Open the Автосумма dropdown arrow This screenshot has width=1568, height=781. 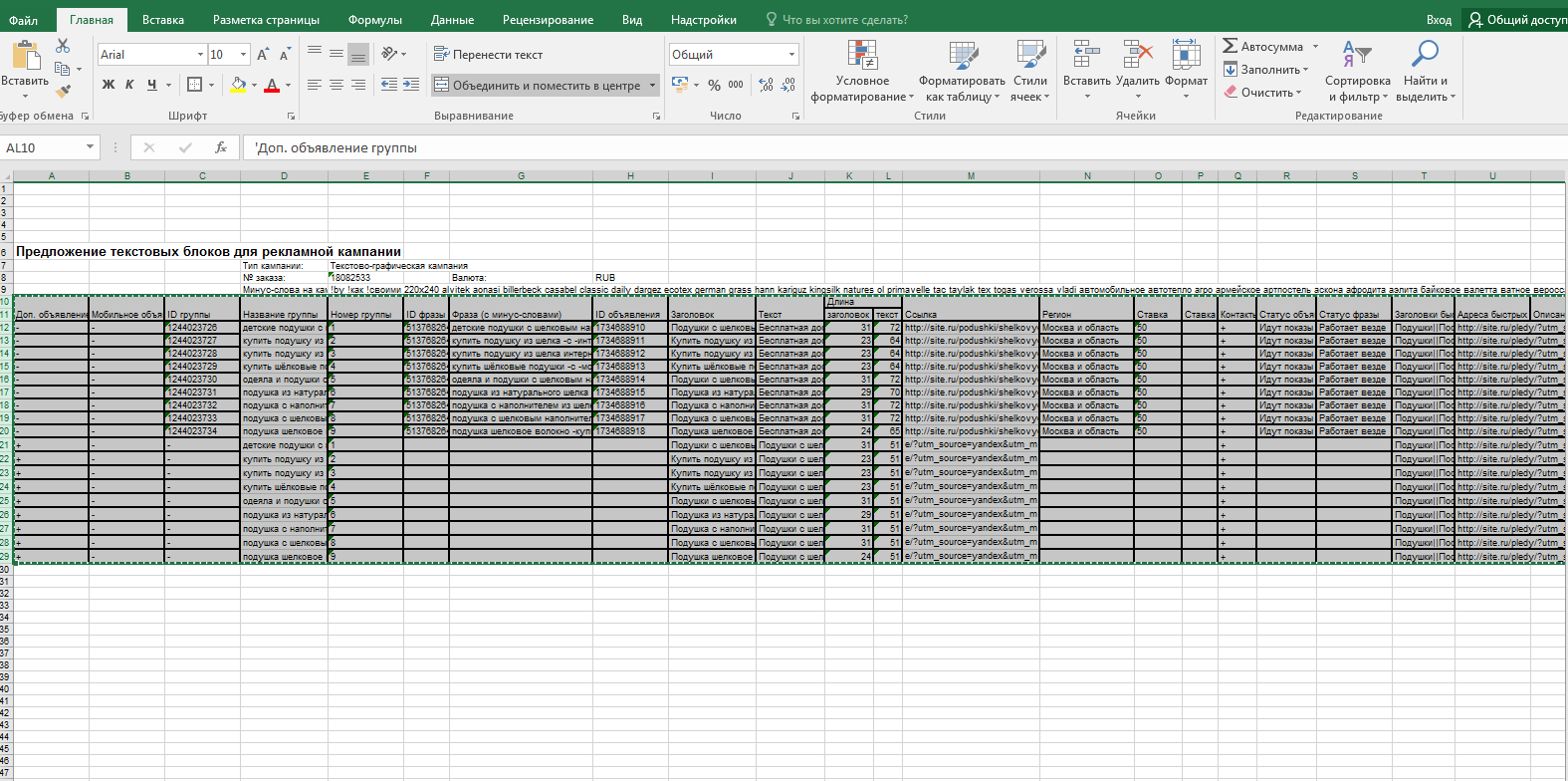click(1315, 47)
